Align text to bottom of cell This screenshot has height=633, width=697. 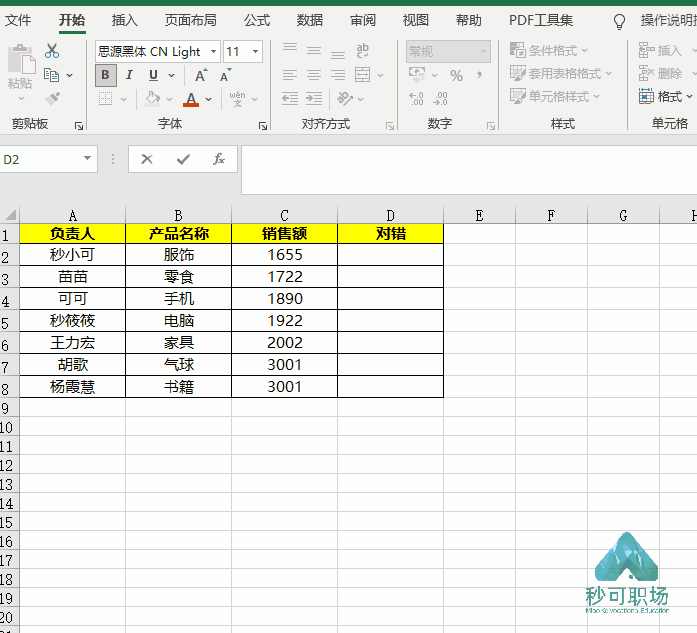[x=338, y=53]
